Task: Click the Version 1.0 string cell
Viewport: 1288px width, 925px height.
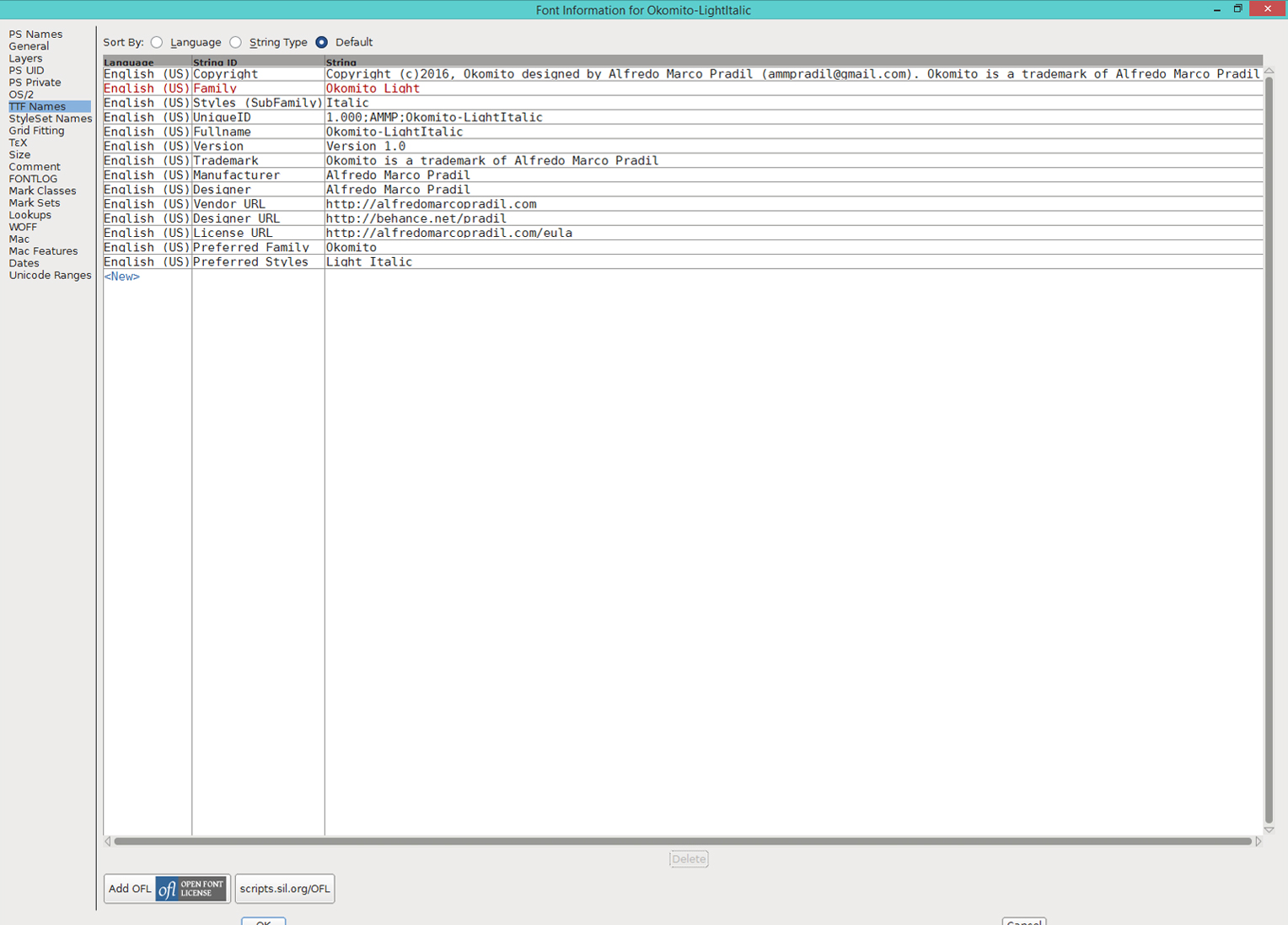Action: pos(366,147)
